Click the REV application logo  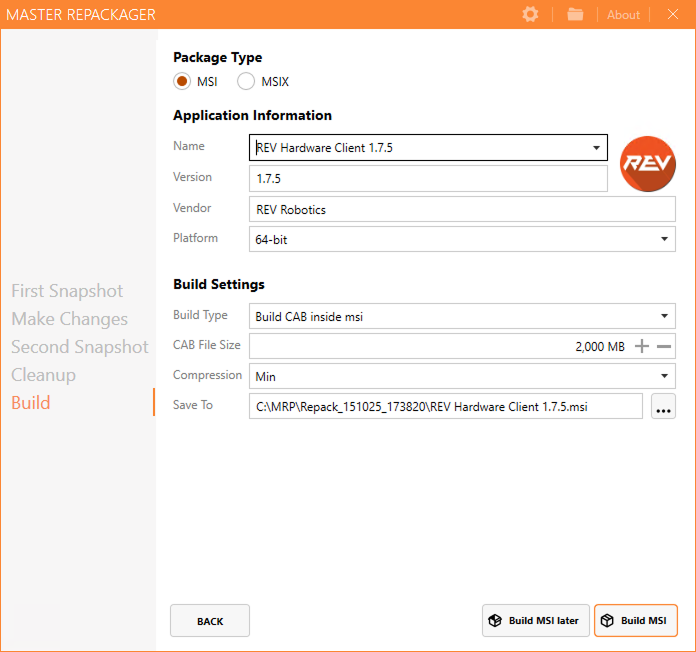coord(647,163)
